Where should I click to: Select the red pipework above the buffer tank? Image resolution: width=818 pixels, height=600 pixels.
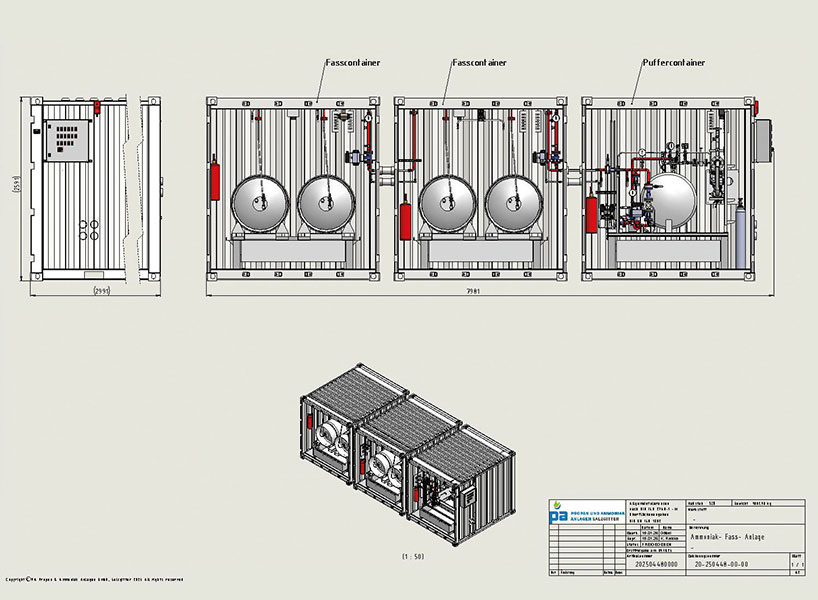pyautogui.click(x=640, y=160)
